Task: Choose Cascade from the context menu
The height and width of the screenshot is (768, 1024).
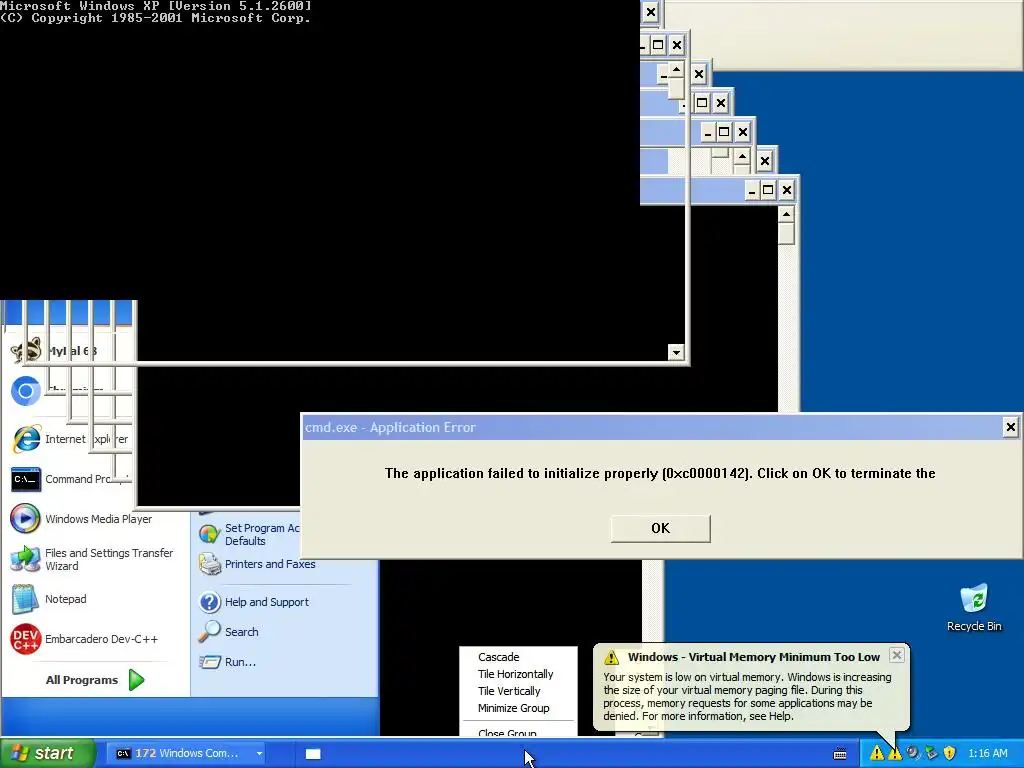Action: pyautogui.click(x=498, y=657)
